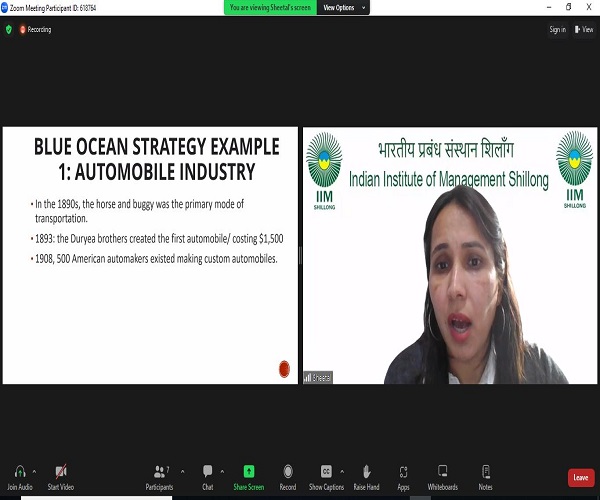Expand the arrow next to Chat
The height and width of the screenshot is (500, 600).
tap(222, 472)
